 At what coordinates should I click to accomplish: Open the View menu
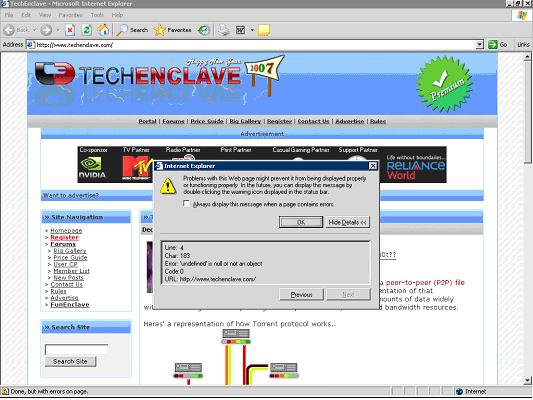coord(45,15)
